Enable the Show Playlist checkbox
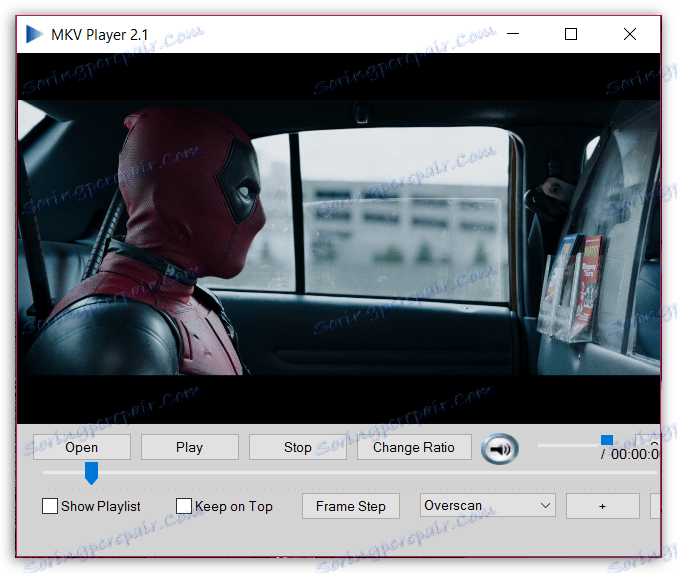Viewport: 677px width, 573px height. pos(50,506)
